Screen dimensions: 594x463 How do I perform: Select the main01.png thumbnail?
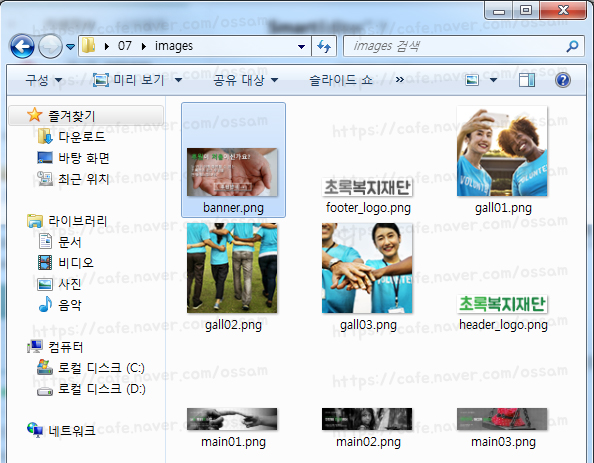click(232, 419)
